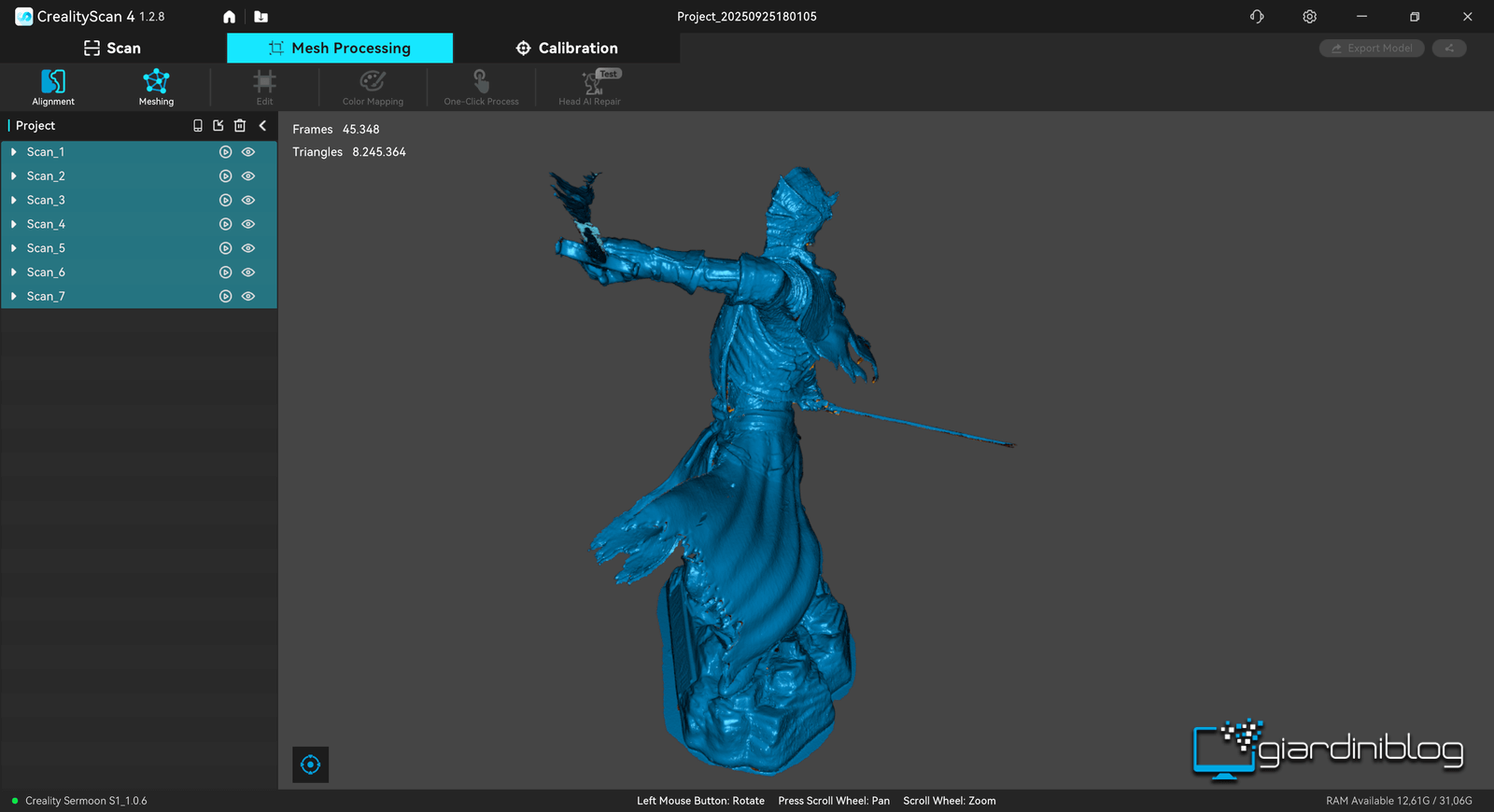Hide Scan_1 using its eye icon
1494x812 pixels.
[x=248, y=152]
